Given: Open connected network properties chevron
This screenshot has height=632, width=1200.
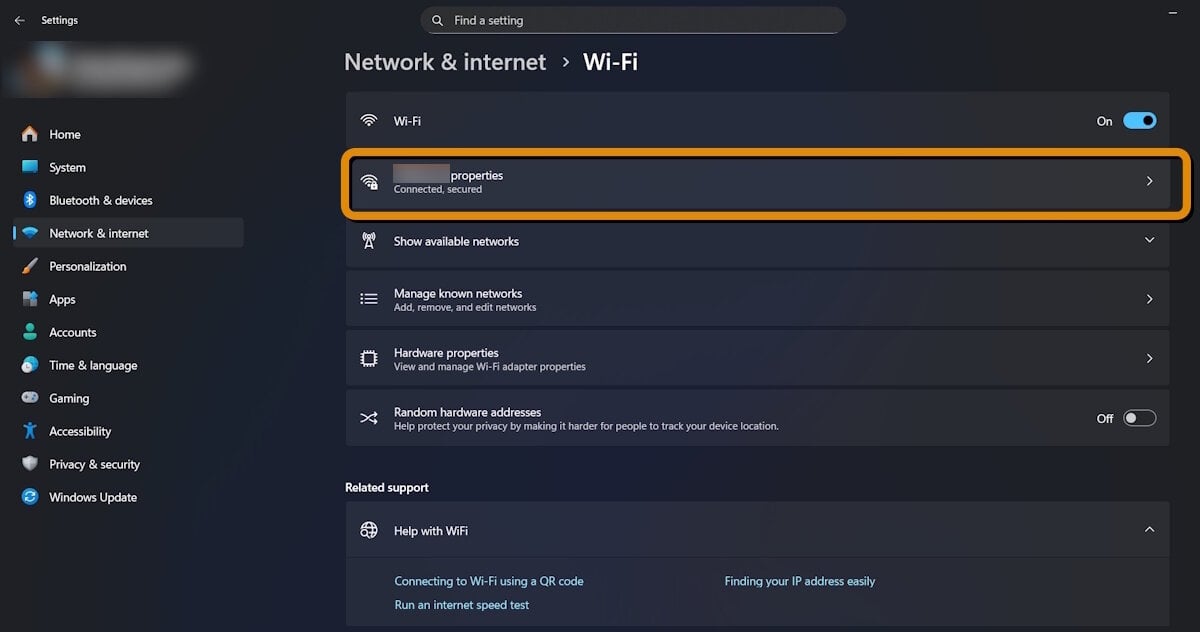Looking at the screenshot, I should [1149, 182].
